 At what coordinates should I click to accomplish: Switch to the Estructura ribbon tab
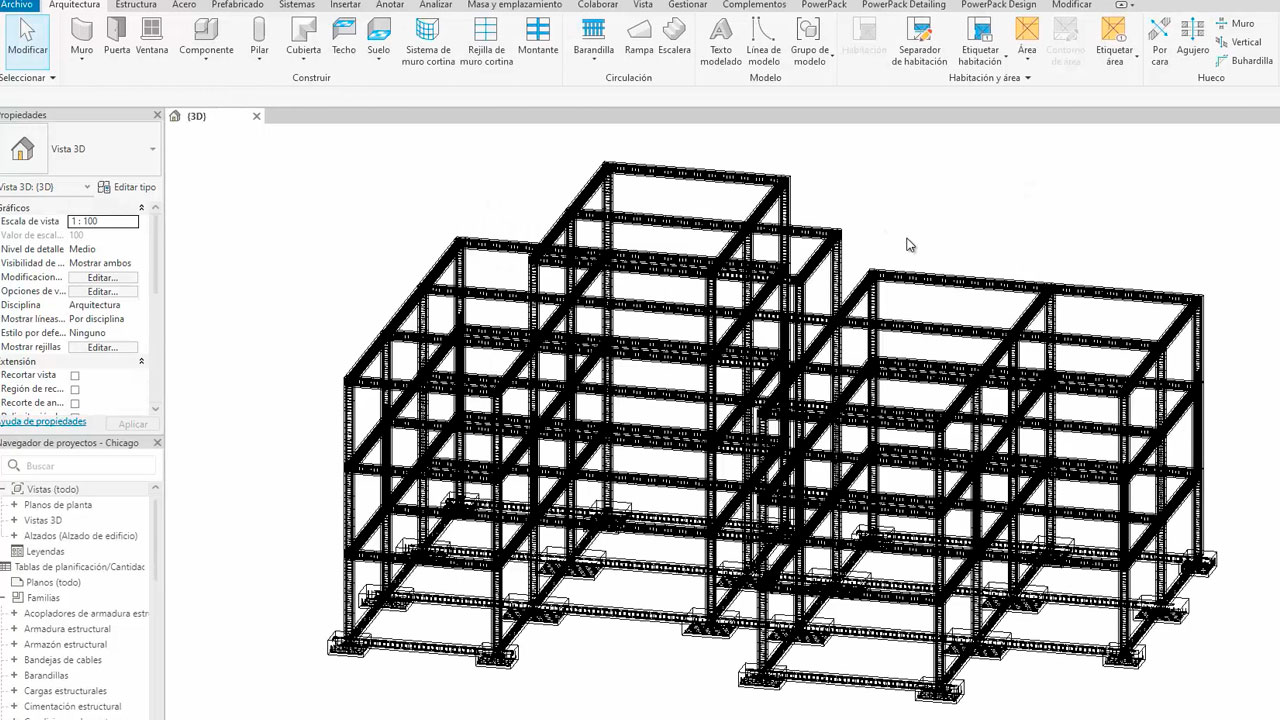pos(136,5)
